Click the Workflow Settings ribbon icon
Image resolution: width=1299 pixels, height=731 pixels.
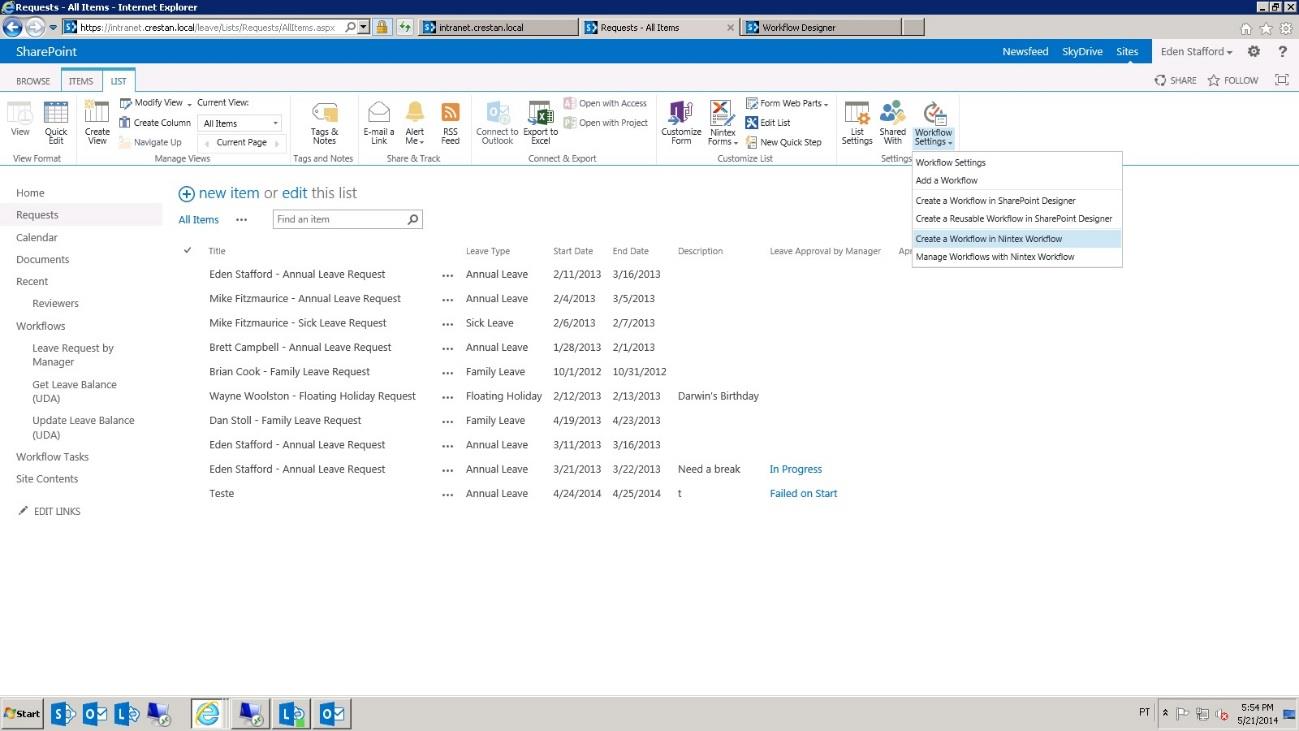coord(934,123)
